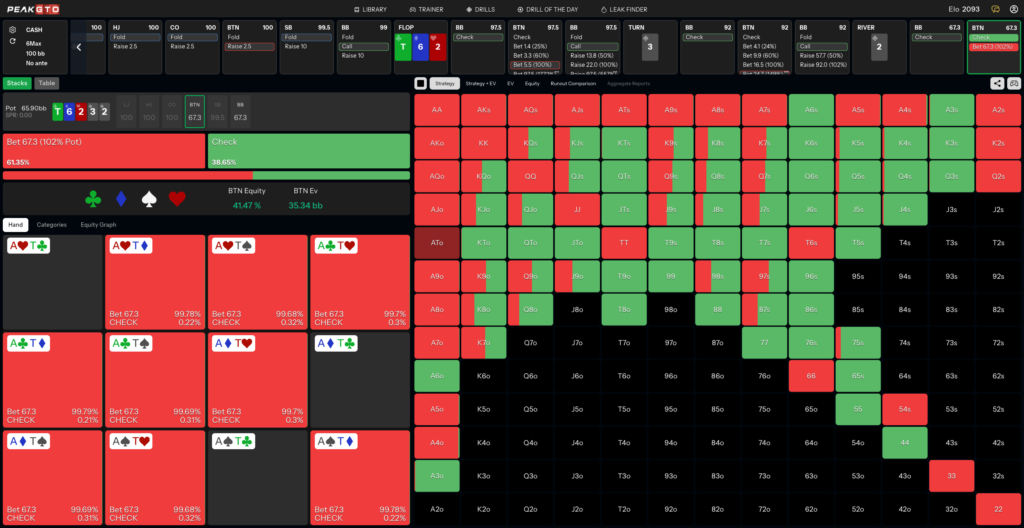Select the red 2 flop card
The height and width of the screenshot is (528, 1024).
point(438,47)
